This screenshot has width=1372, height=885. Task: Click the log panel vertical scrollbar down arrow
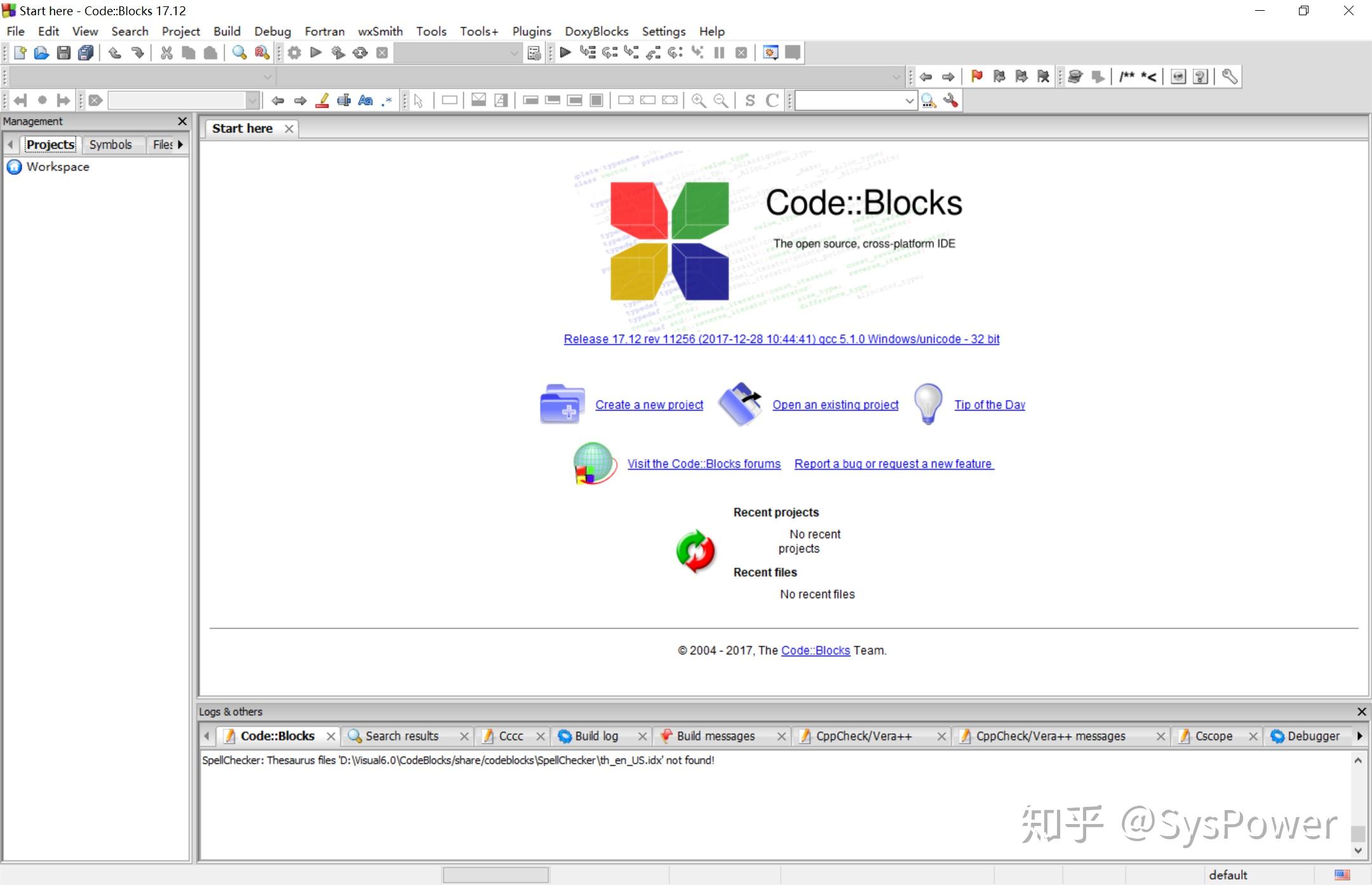pos(1358,851)
